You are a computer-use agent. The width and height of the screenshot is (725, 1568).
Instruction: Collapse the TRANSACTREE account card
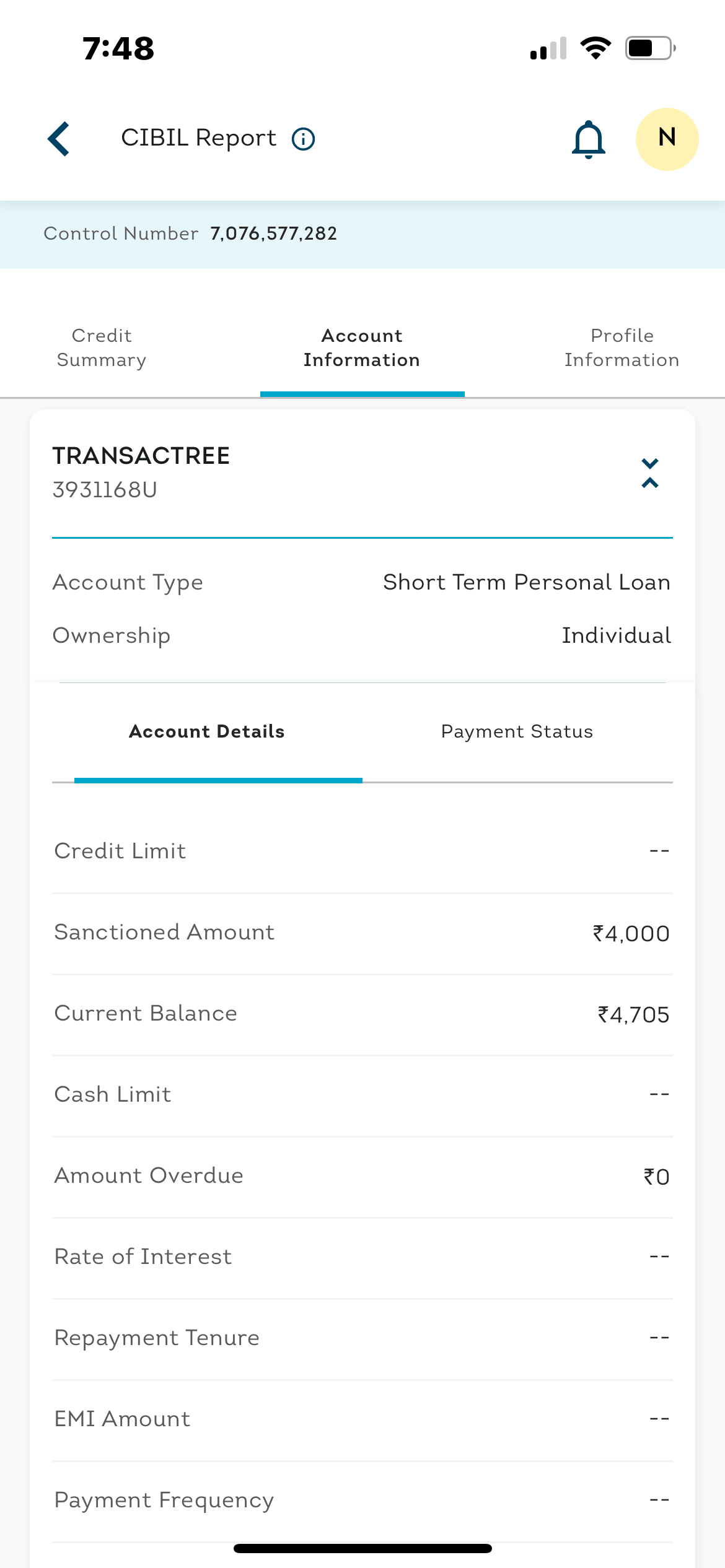pyautogui.click(x=649, y=474)
